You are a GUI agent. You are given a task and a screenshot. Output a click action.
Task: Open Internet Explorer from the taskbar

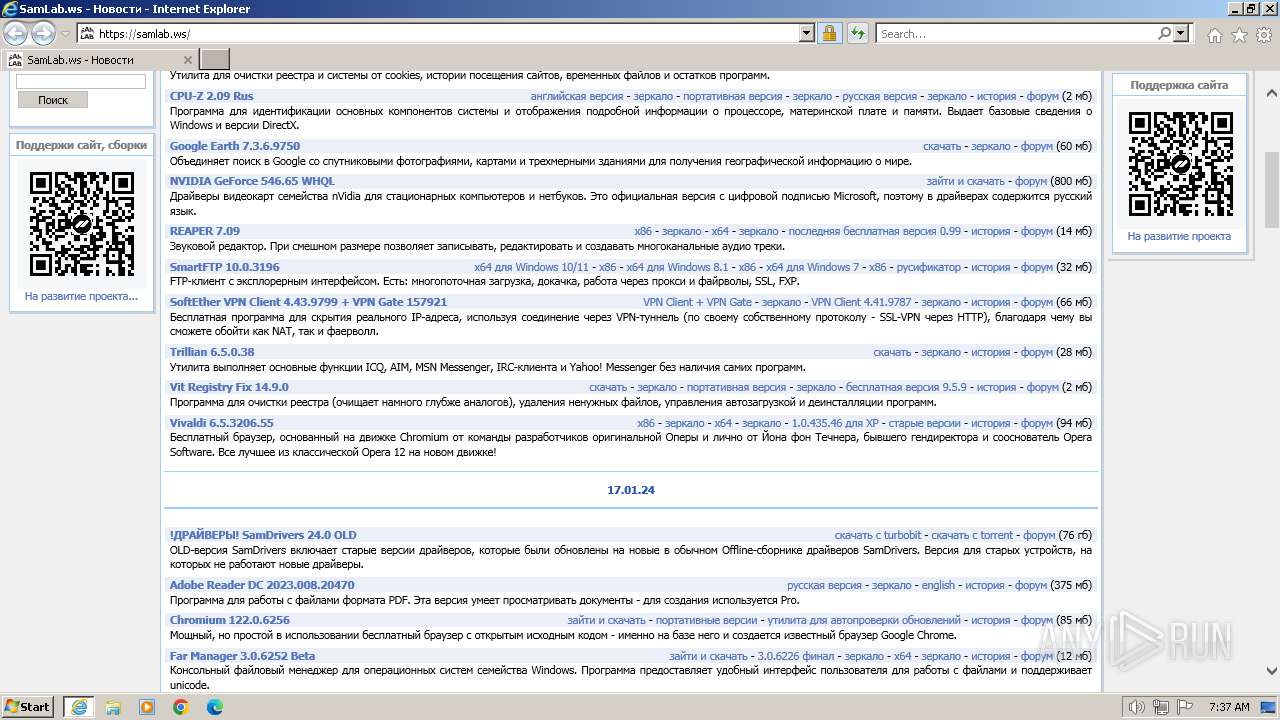point(78,707)
